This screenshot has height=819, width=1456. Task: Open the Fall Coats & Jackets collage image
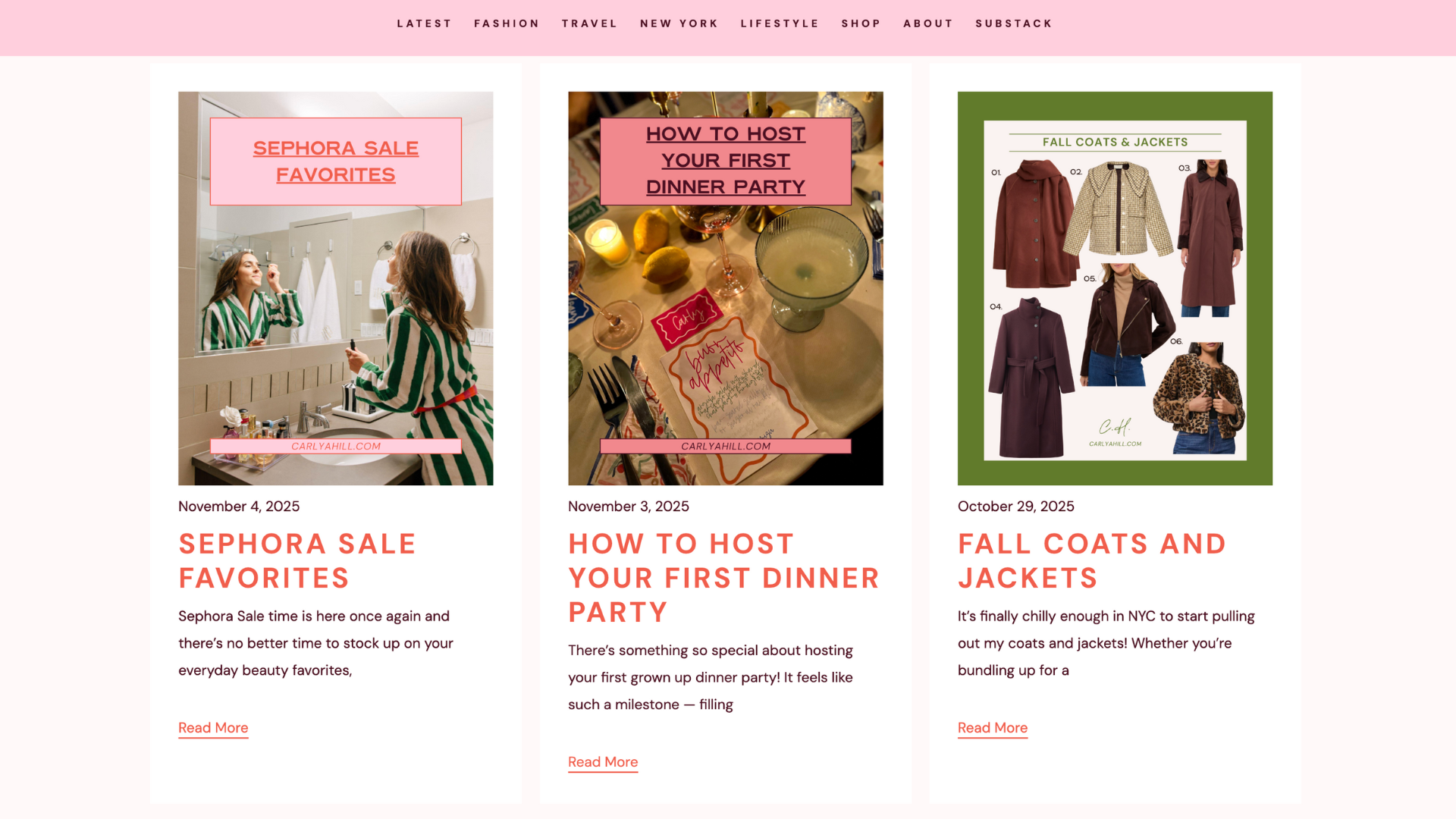click(x=1115, y=288)
